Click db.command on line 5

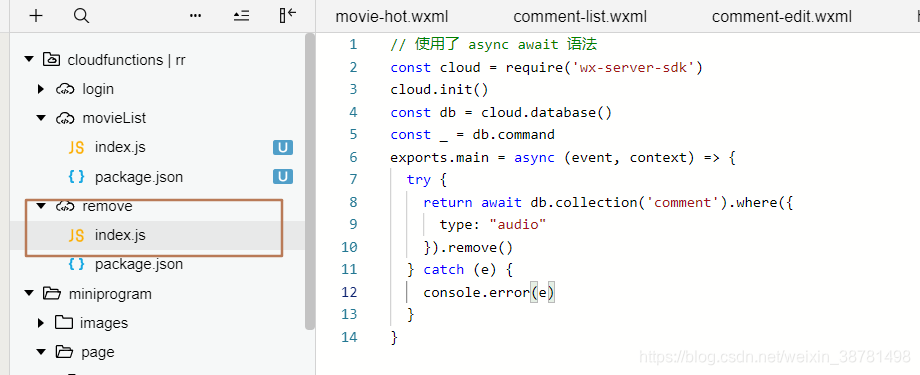coord(513,134)
